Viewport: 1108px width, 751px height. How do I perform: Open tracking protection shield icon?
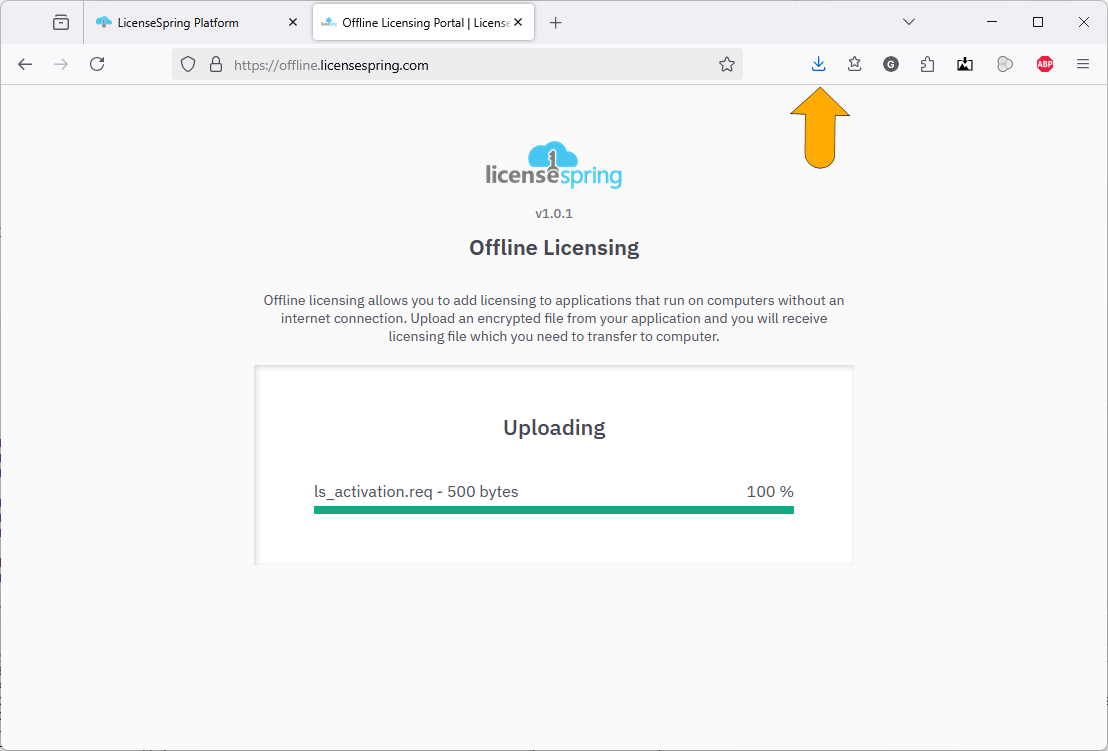point(187,65)
